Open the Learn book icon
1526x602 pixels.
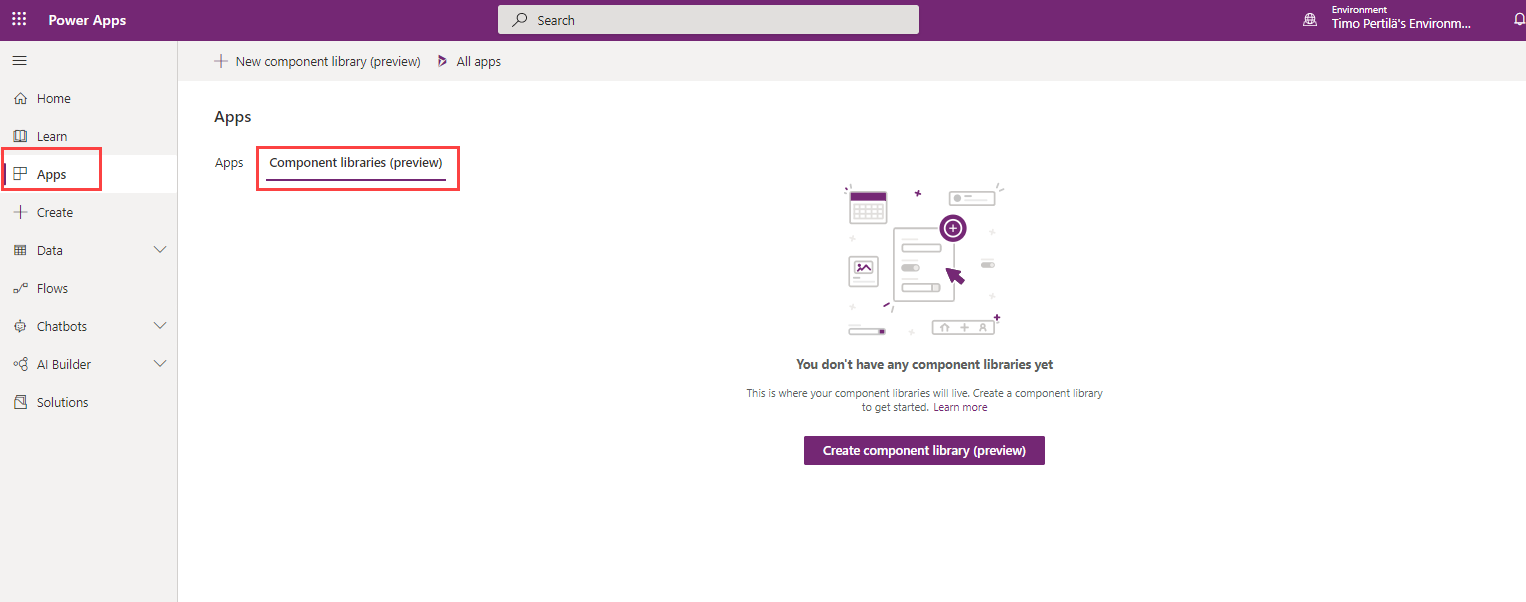[20, 137]
